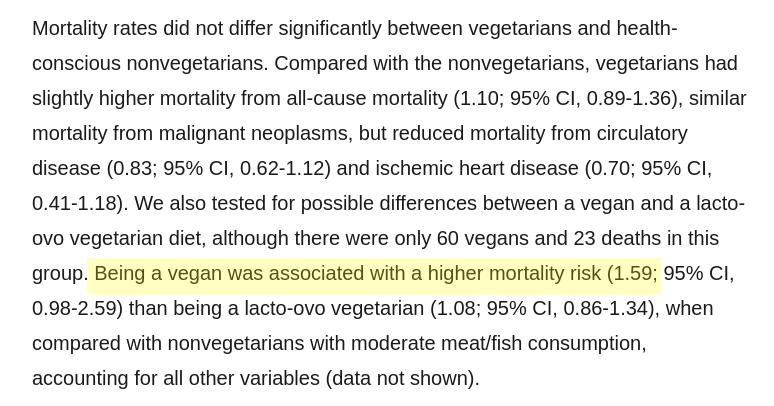Viewport: 774px width, 406px height.
Task: Click the phrase "meat/fish"
Action: 486,344
